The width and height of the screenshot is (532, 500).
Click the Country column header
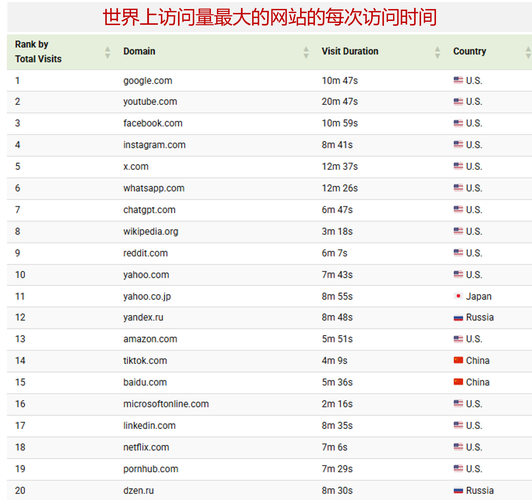tap(469, 51)
